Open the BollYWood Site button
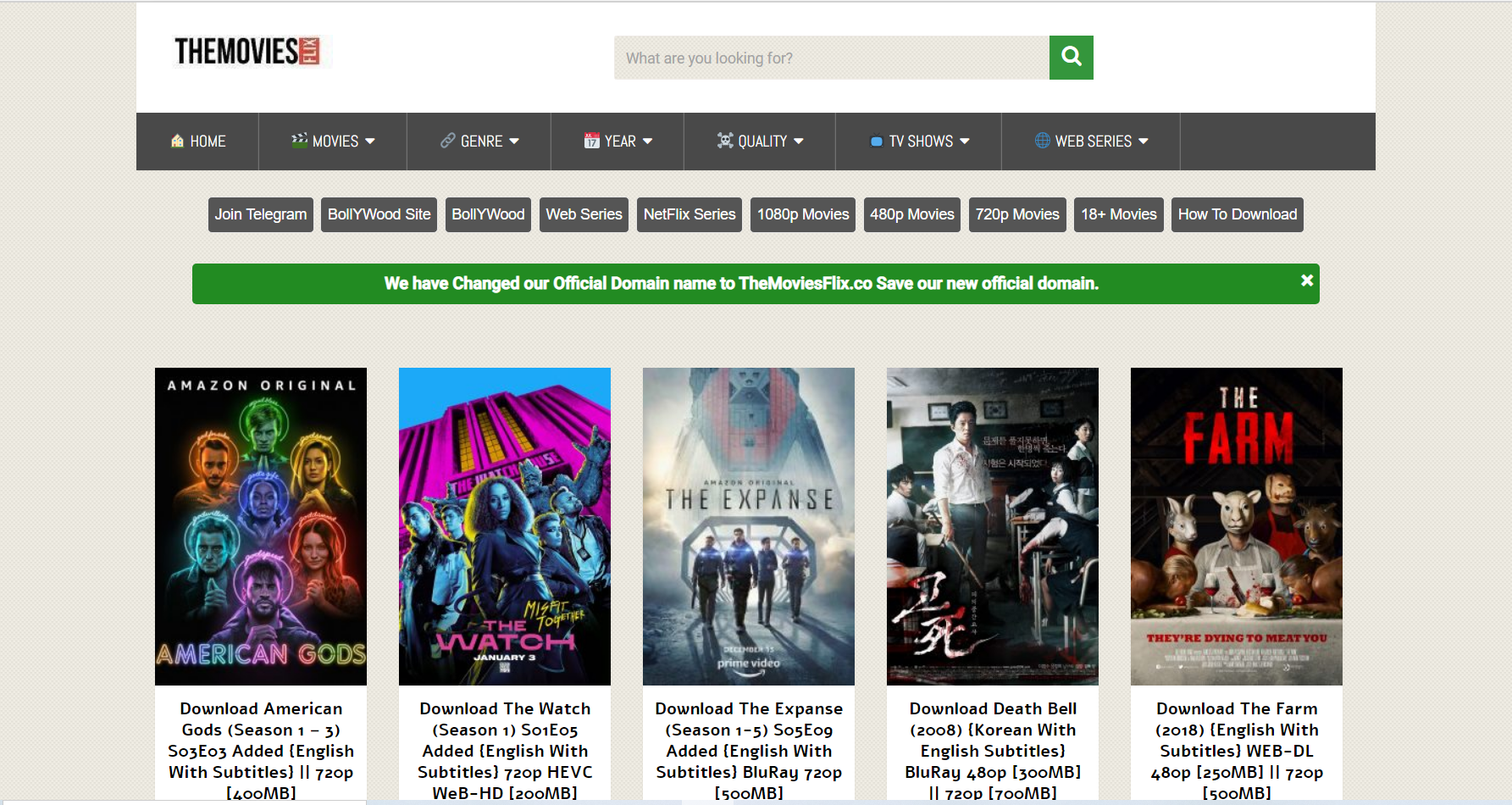The height and width of the screenshot is (805, 1512). [x=379, y=214]
